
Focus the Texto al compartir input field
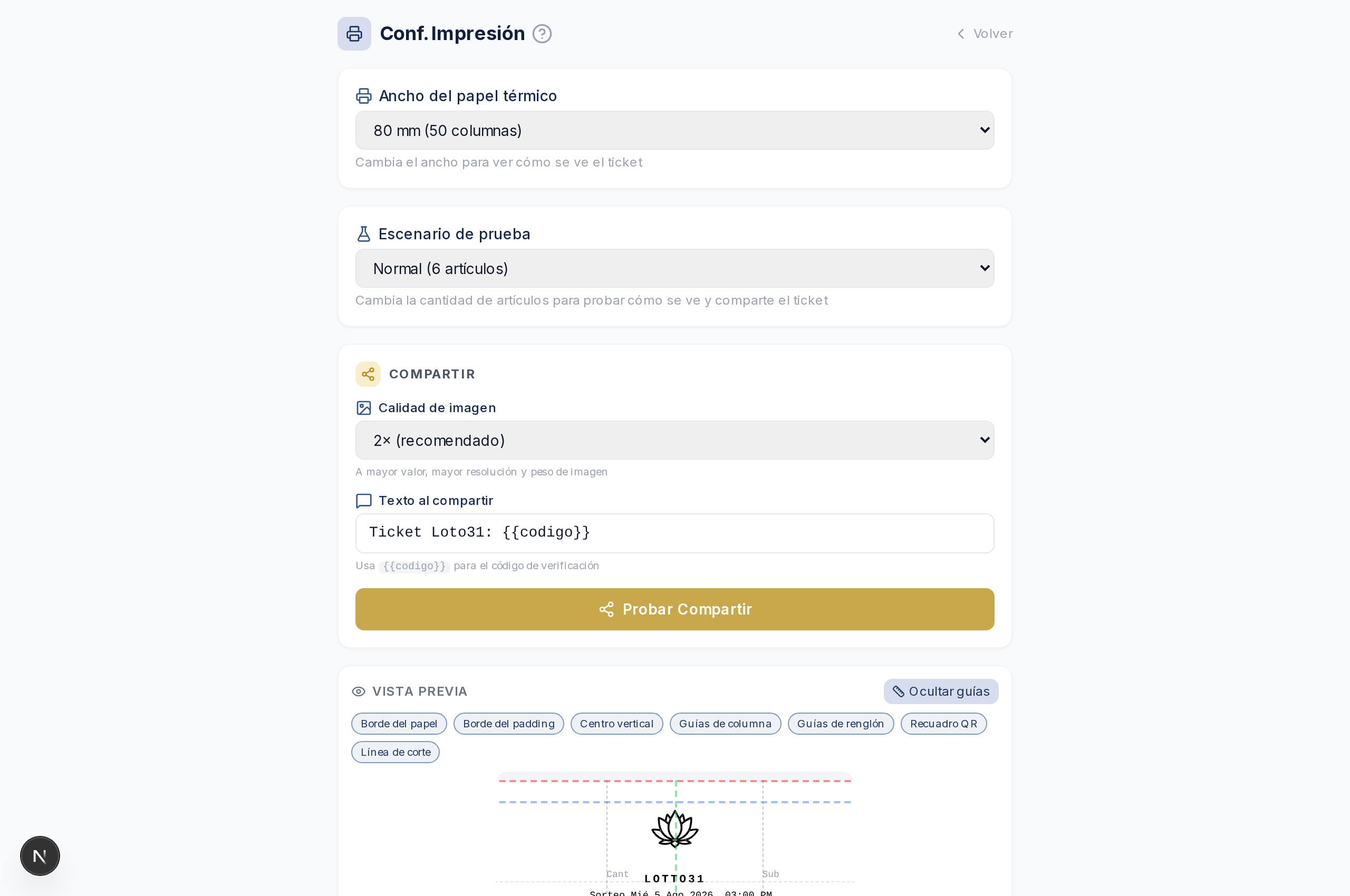(x=674, y=533)
